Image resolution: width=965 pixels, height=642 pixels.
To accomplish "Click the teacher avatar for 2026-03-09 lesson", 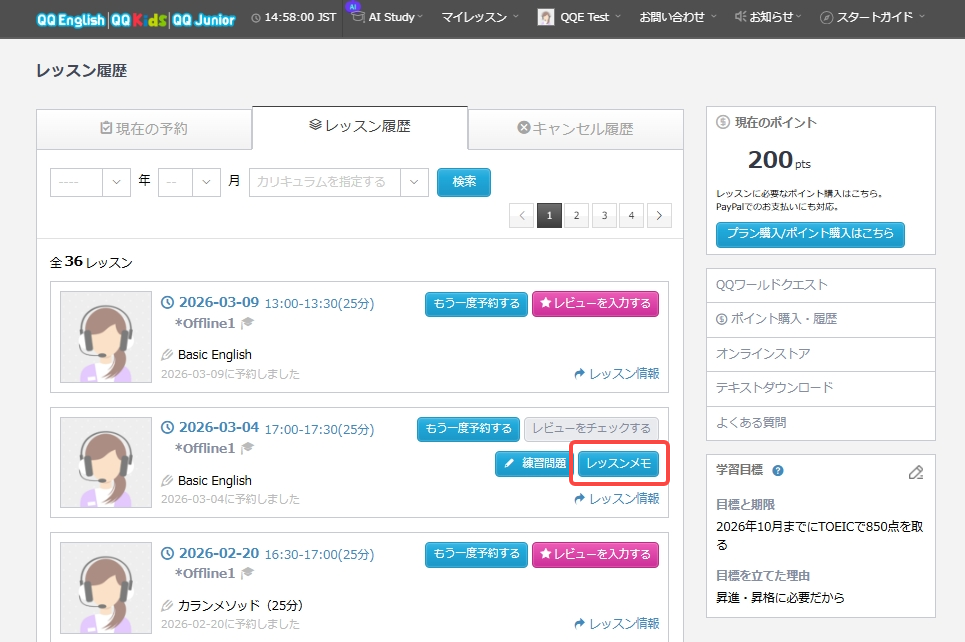I will [106, 338].
